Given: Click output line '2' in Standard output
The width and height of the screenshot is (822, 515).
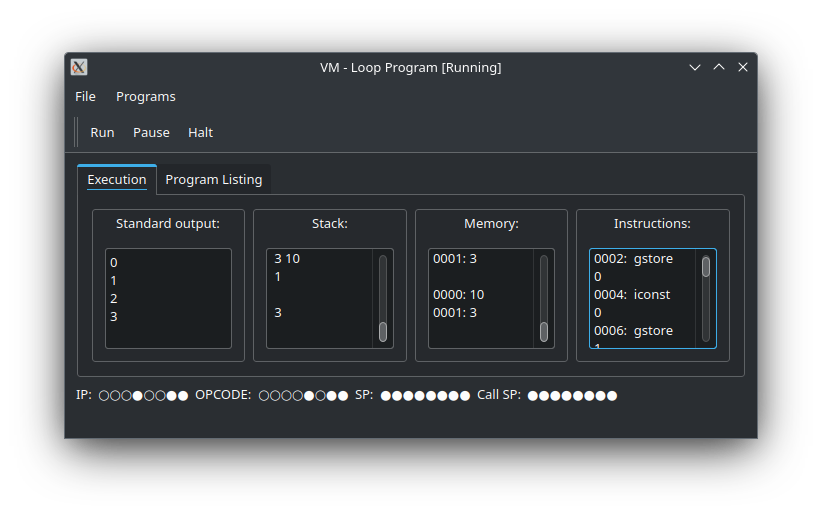Looking at the screenshot, I should [x=114, y=299].
